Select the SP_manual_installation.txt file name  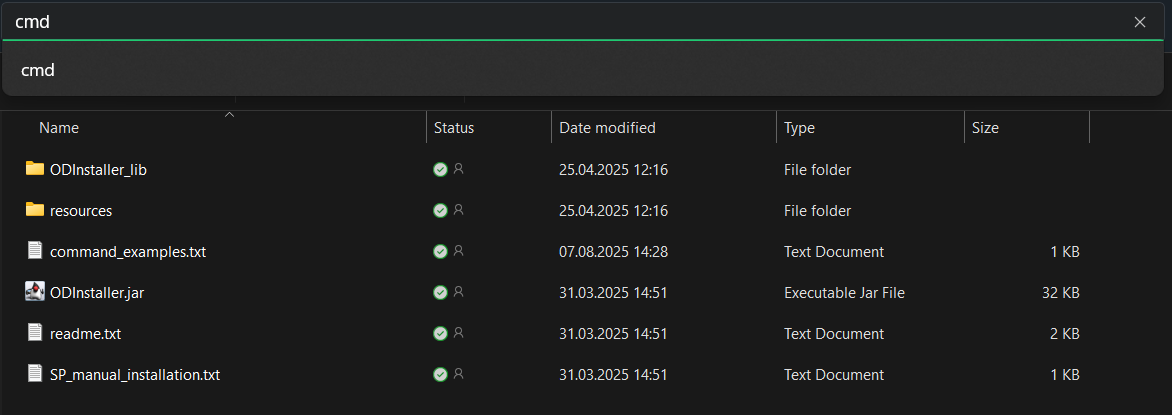pos(135,375)
